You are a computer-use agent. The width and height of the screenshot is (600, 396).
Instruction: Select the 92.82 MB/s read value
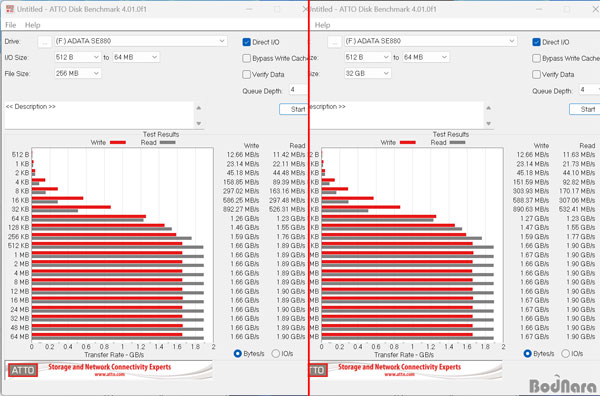(578, 182)
